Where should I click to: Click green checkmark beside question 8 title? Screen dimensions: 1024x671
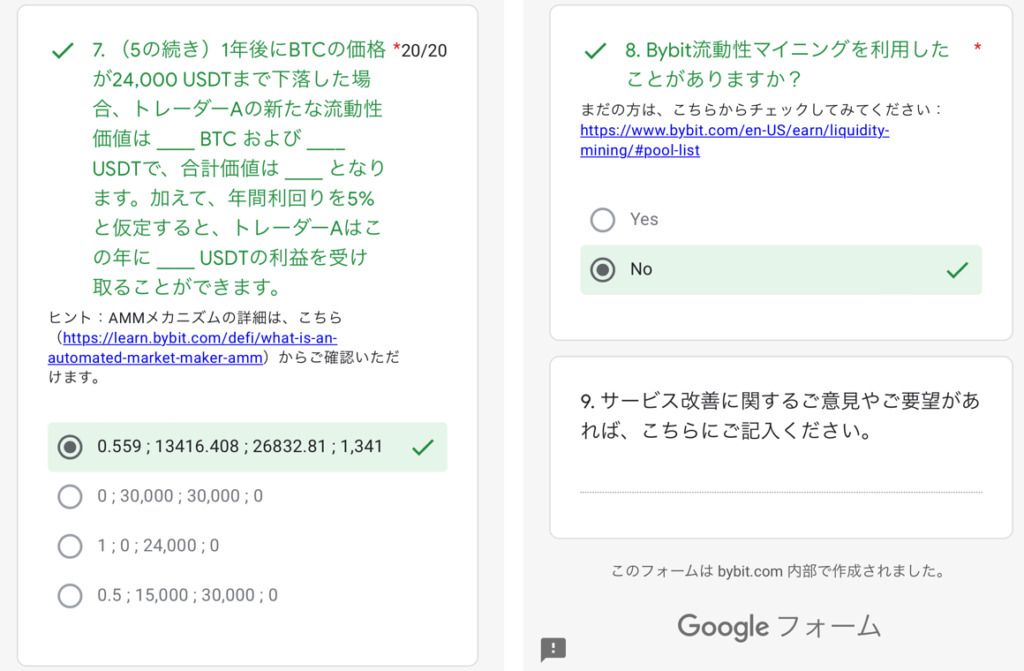pyautogui.click(x=595, y=50)
